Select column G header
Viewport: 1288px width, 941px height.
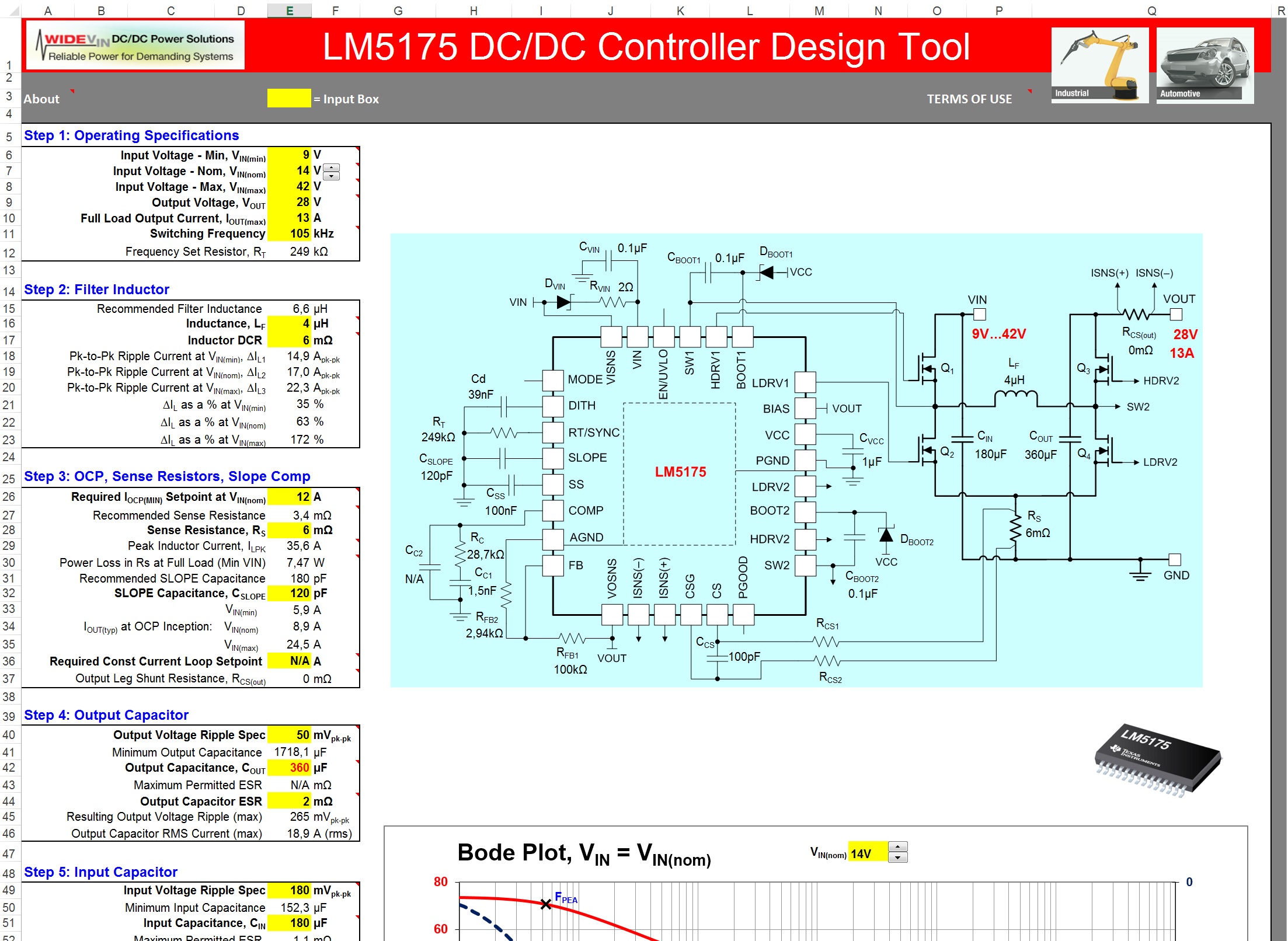[x=398, y=11]
